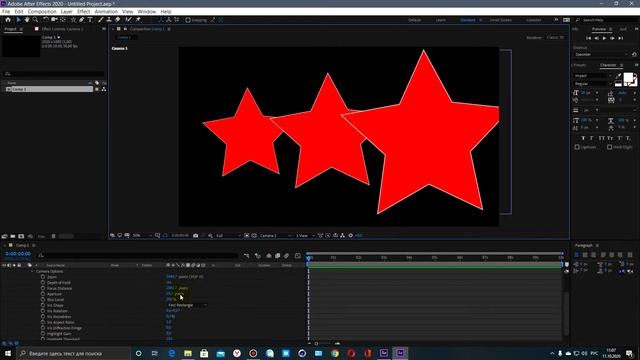Viewport: 640px width, 360px height.
Task: Open the File menu
Action: pos(6,11)
